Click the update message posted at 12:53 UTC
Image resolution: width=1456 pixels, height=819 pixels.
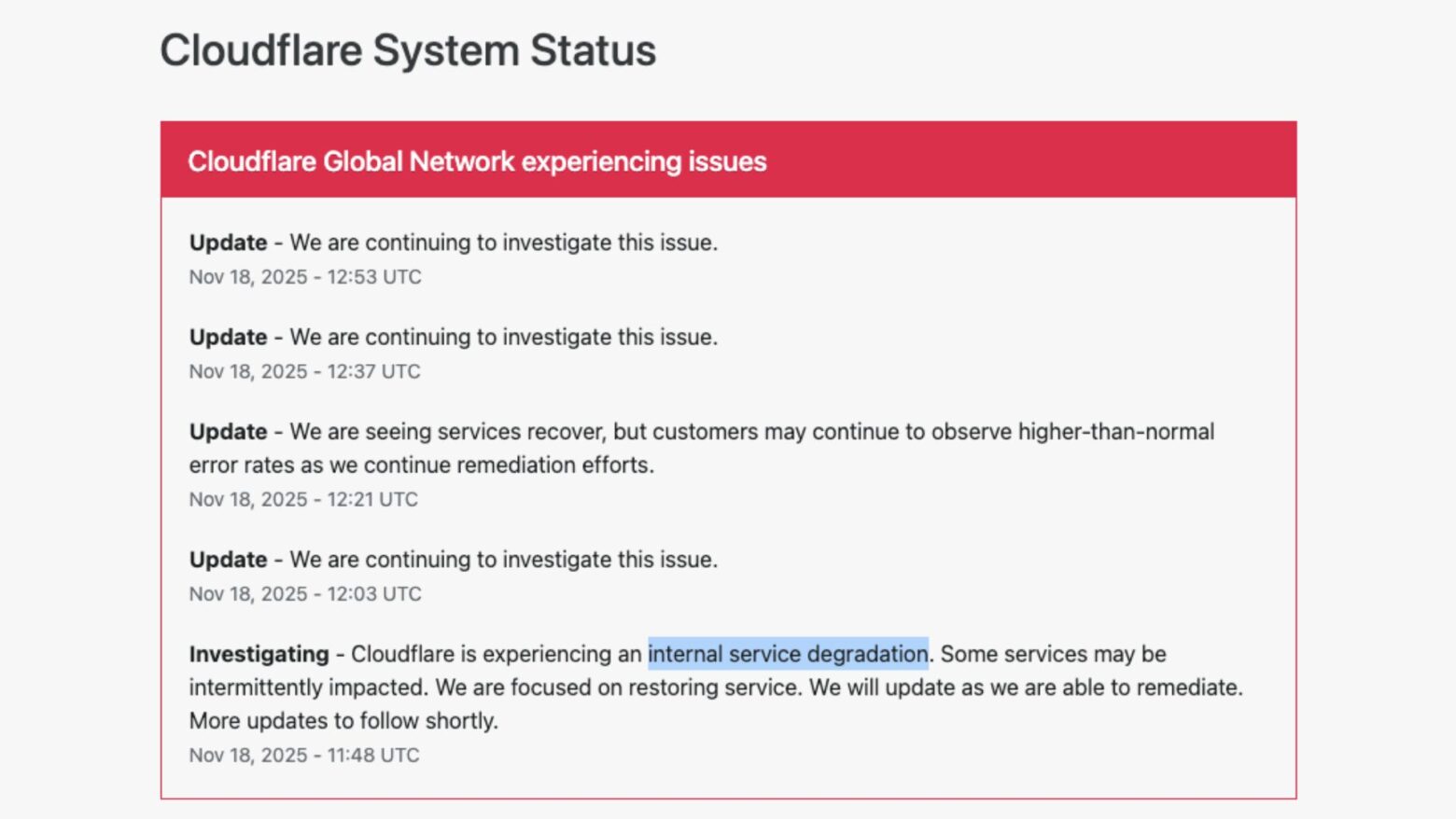tap(504, 243)
